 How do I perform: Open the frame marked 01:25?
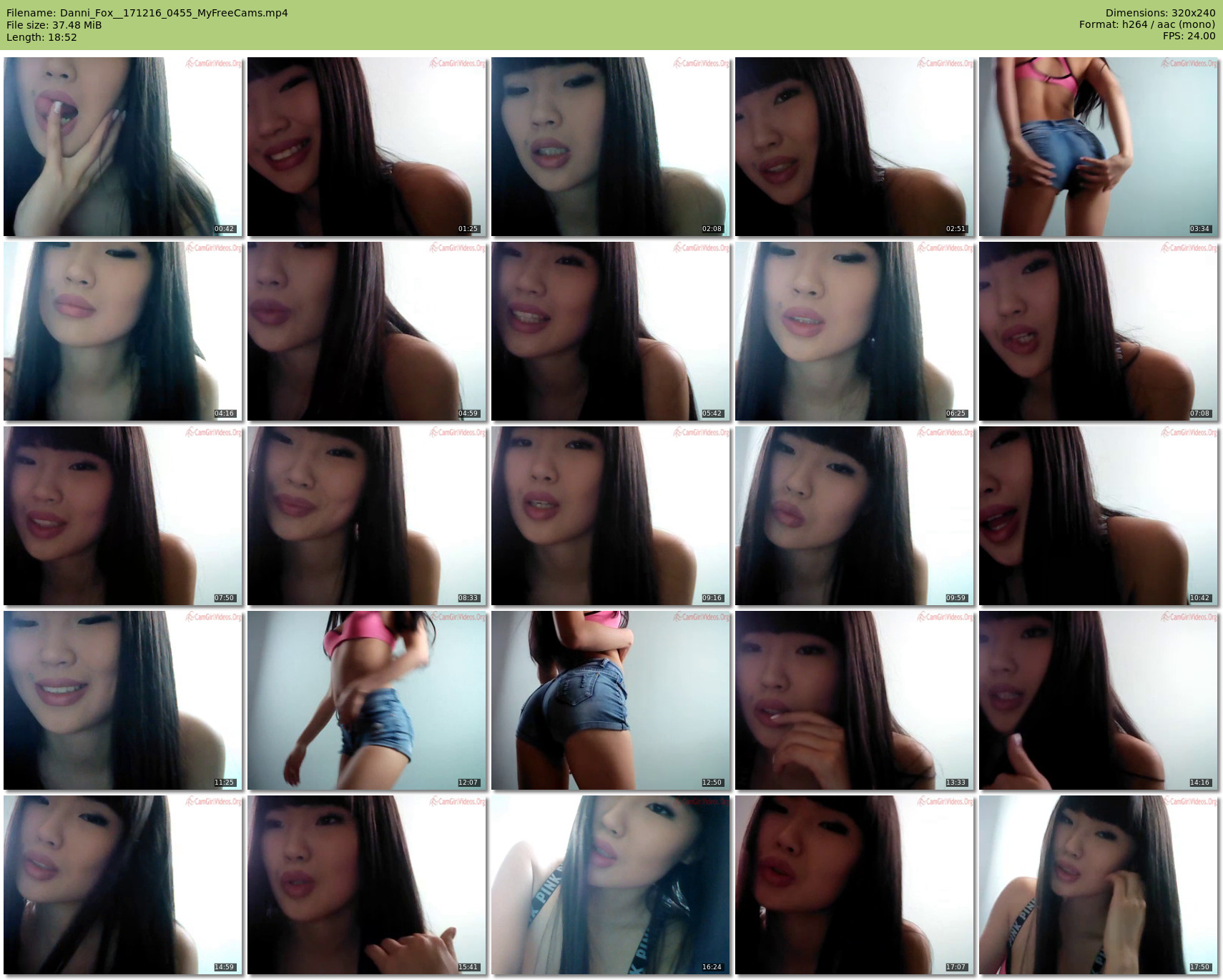pos(367,147)
